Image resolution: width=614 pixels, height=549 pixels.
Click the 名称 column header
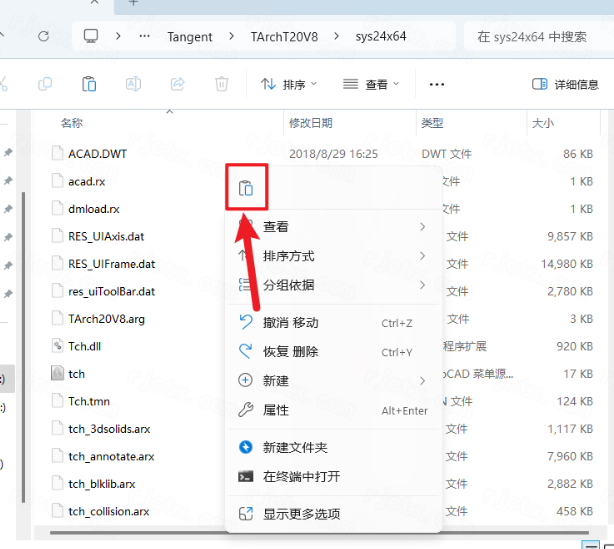(x=72, y=123)
